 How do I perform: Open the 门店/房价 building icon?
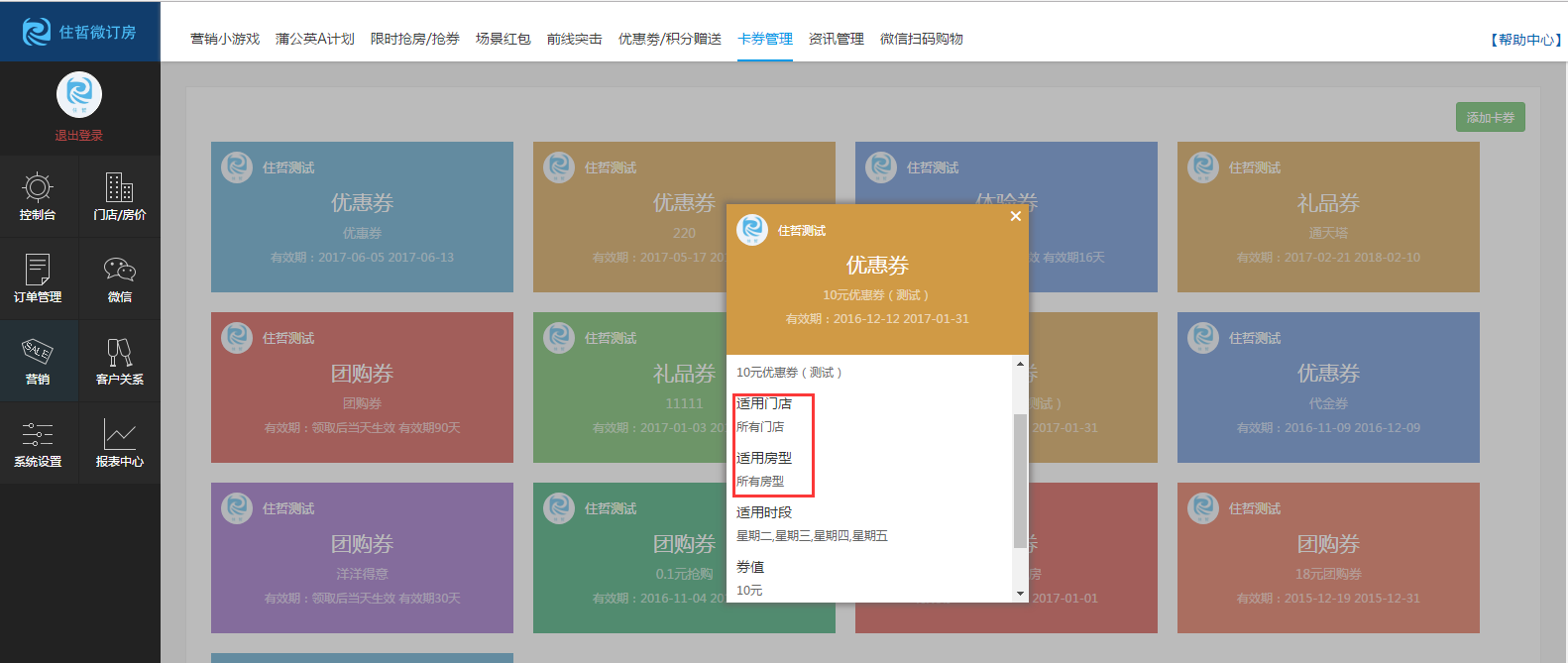(119, 196)
